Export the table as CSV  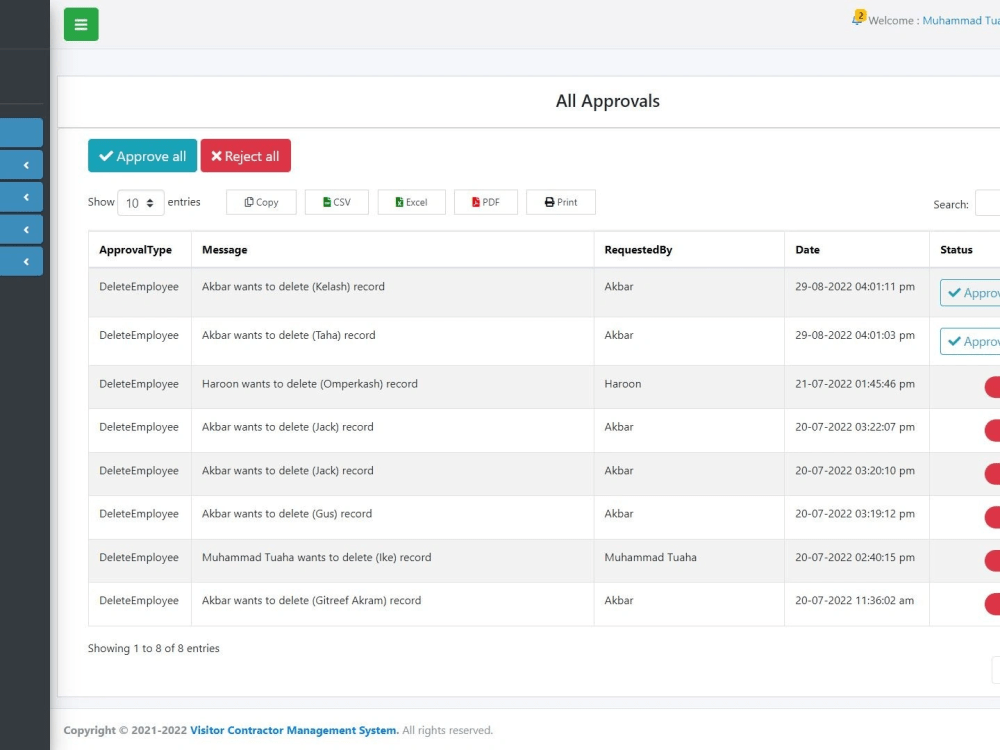(337, 202)
